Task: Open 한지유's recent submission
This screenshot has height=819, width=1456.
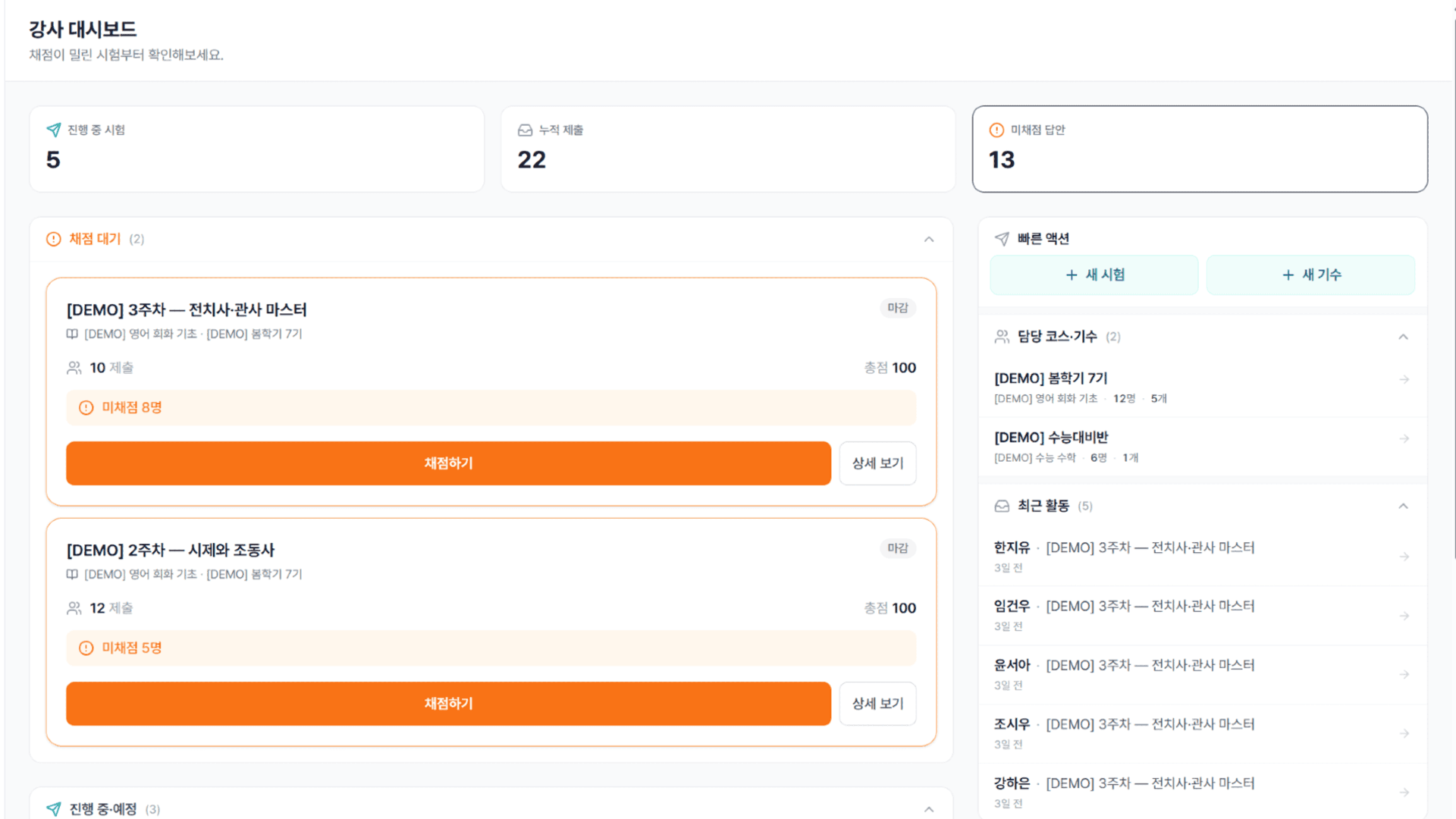Action: 1203,557
